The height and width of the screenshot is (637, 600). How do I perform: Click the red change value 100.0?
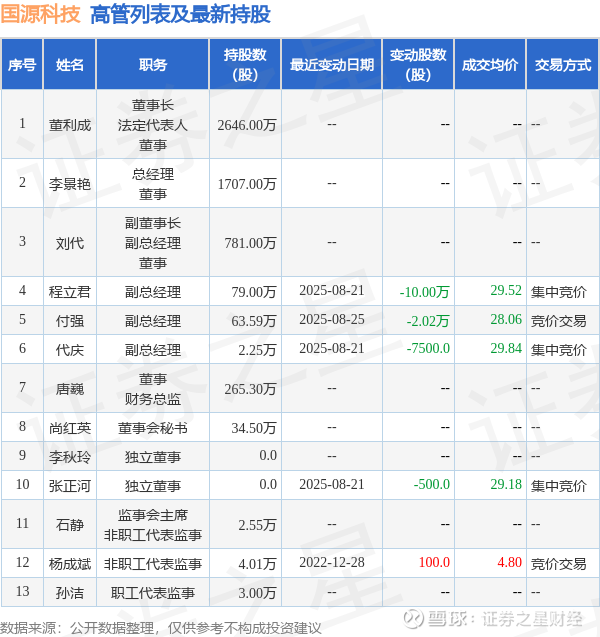click(434, 562)
